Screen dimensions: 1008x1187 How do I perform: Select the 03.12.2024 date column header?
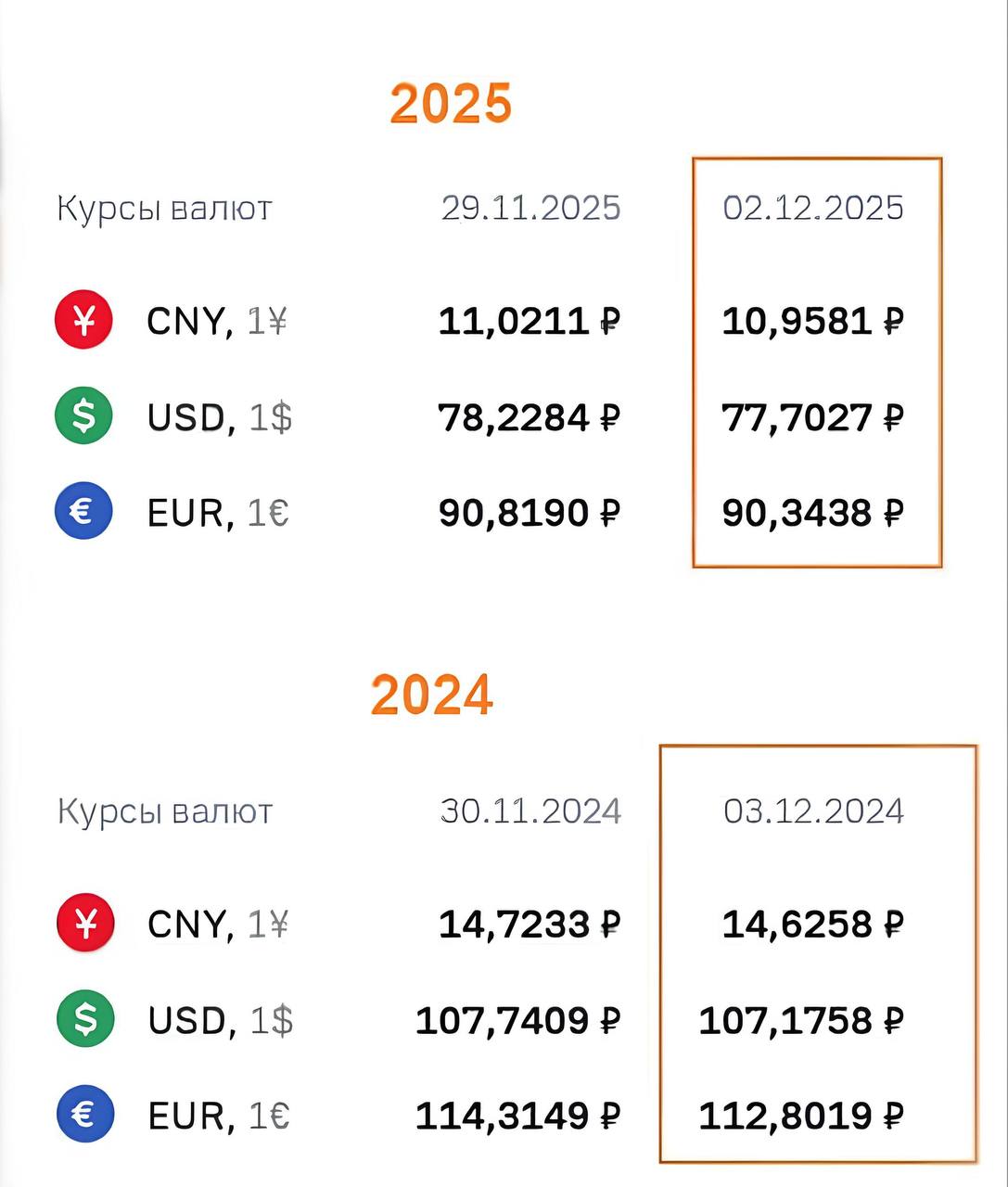(x=813, y=811)
